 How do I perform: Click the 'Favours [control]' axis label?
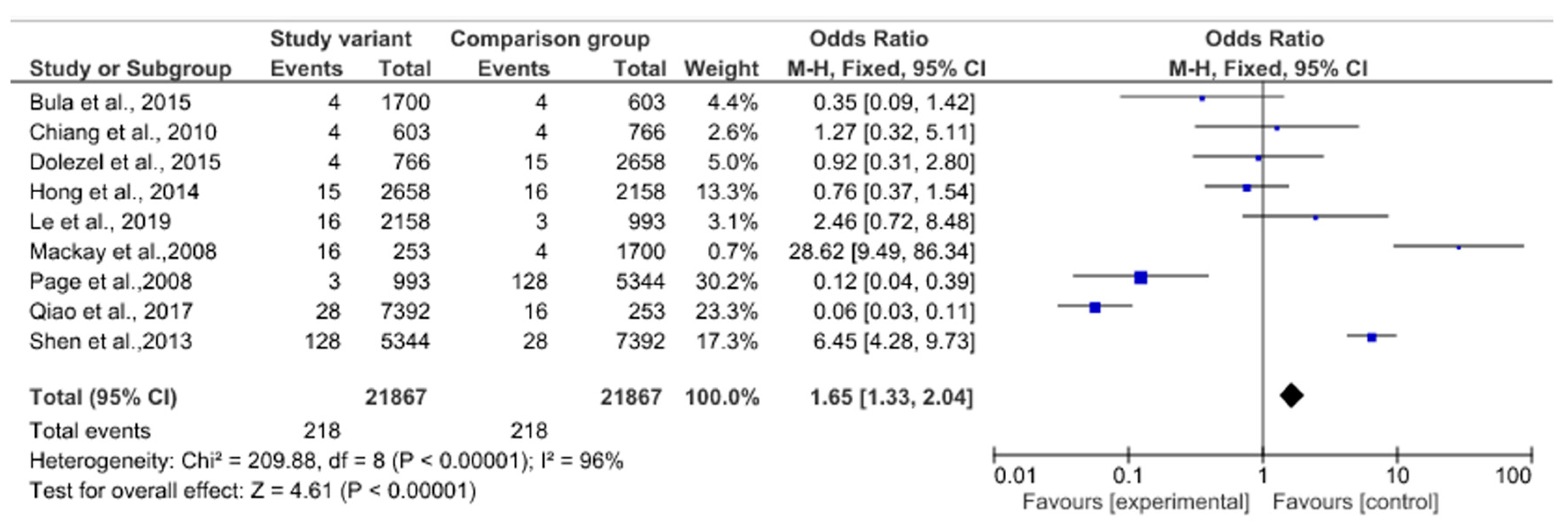[x=1355, y=502]
